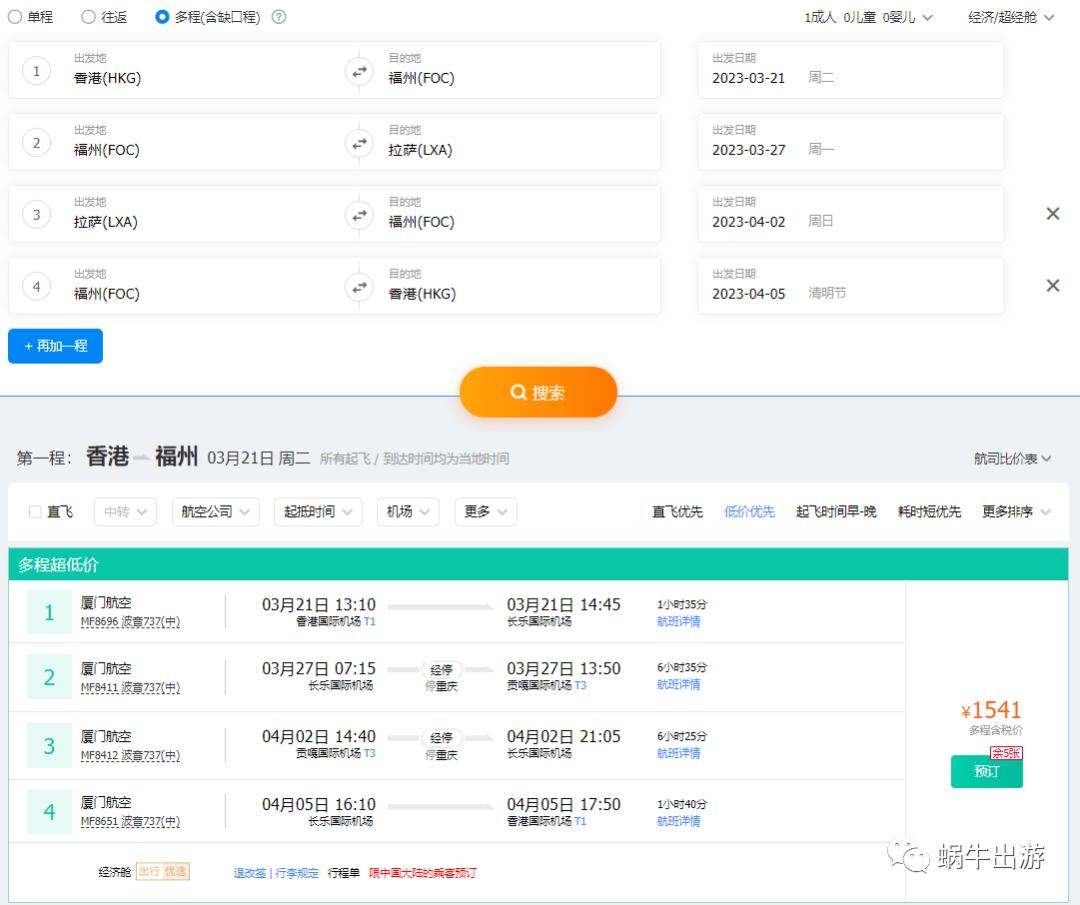Screen dimensions: 1080x905
Task: Delete the fourth segment using X icon
Action: 1052,286
